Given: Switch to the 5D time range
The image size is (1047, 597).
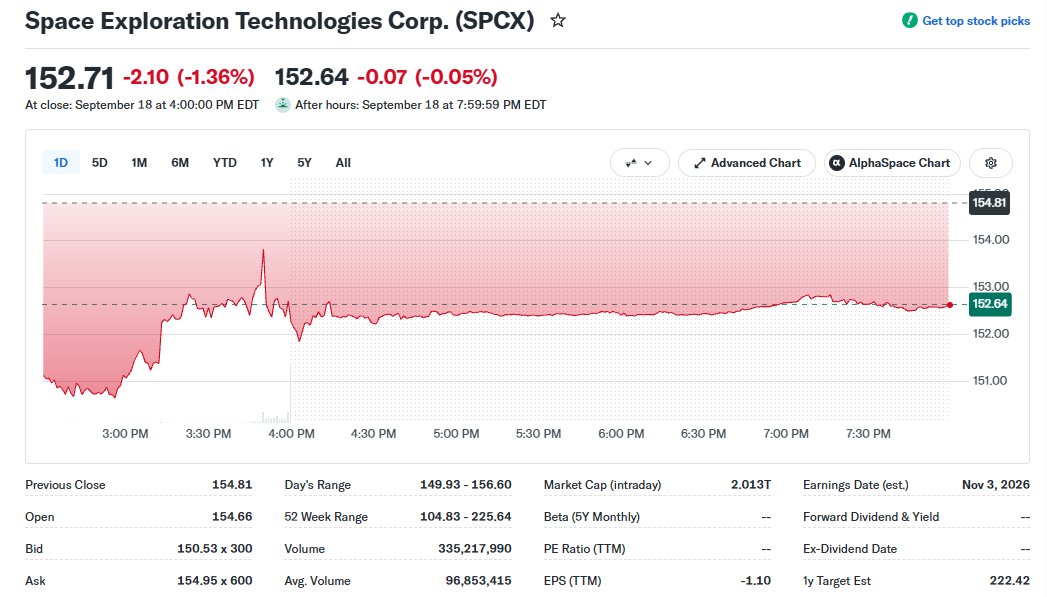Looking at the screenshot, I should [x=99, y=163].
